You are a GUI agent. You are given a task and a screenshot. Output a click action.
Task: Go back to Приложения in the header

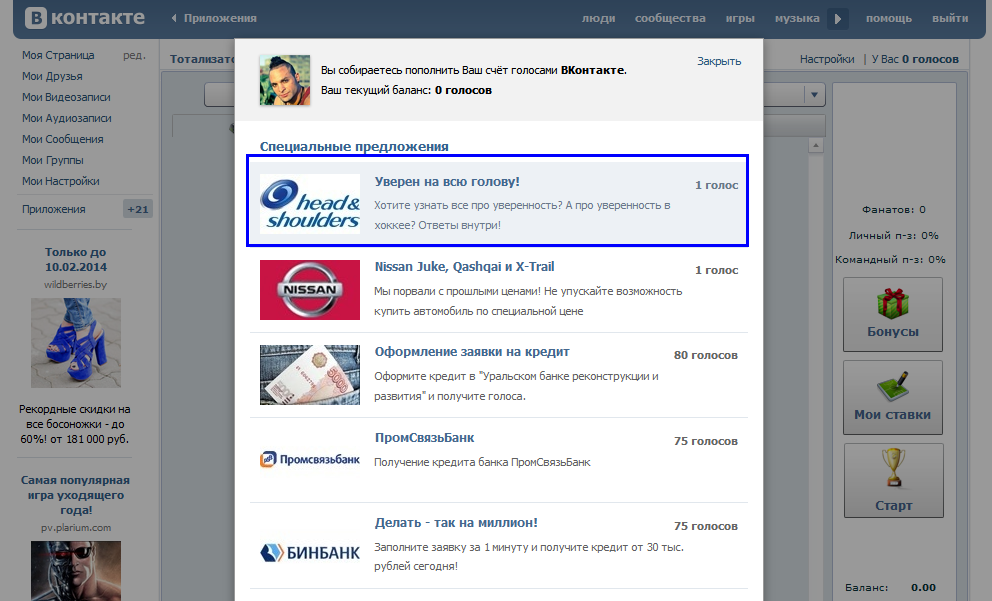point(214,18)
